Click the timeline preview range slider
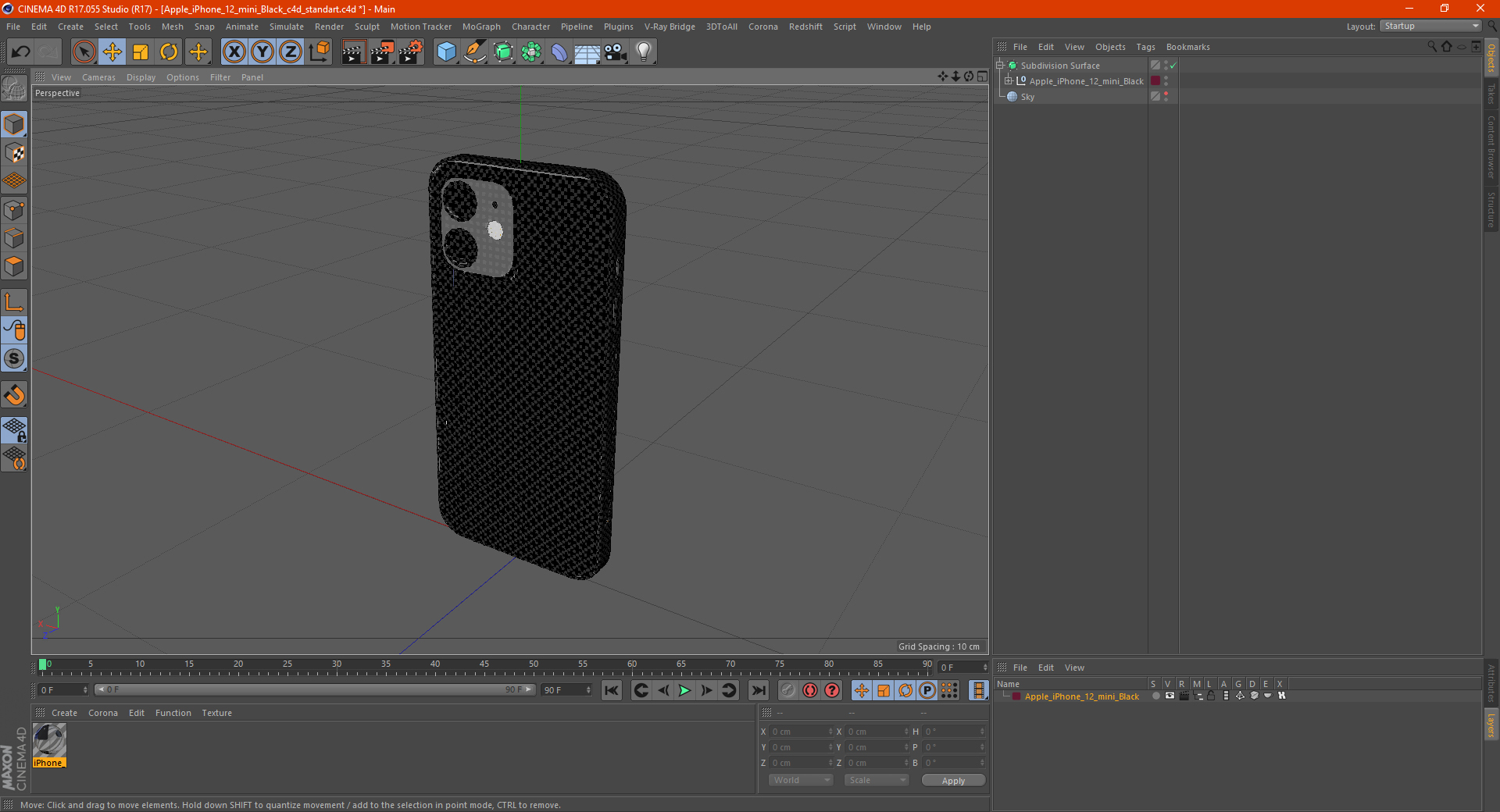Image resolution: width=1500 pixels, height=812 pixels. pyautogui.click(x=315, y=689)
